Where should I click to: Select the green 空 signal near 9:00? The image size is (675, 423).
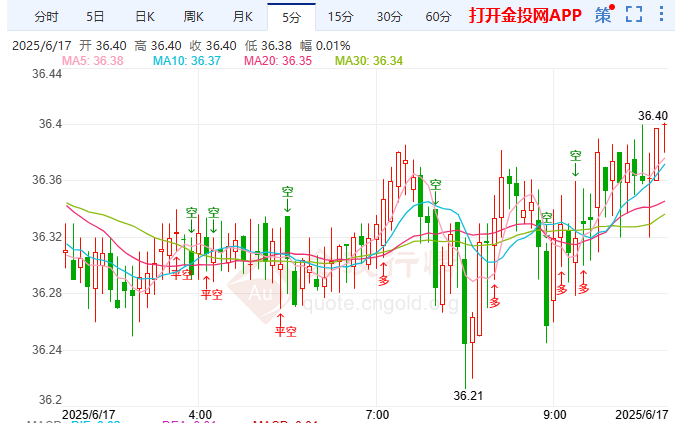pos(547,217)
